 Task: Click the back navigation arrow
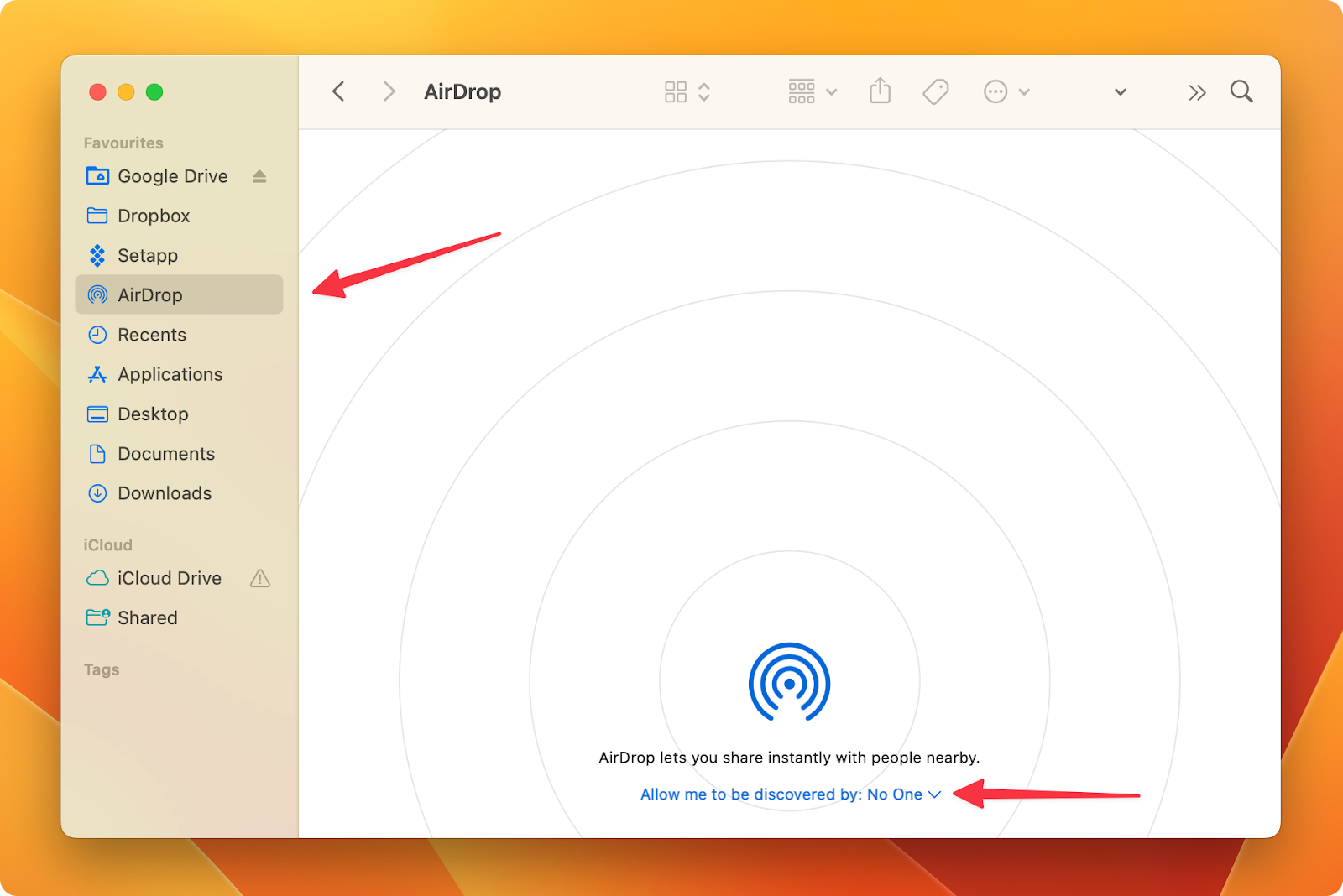[338, 91]
